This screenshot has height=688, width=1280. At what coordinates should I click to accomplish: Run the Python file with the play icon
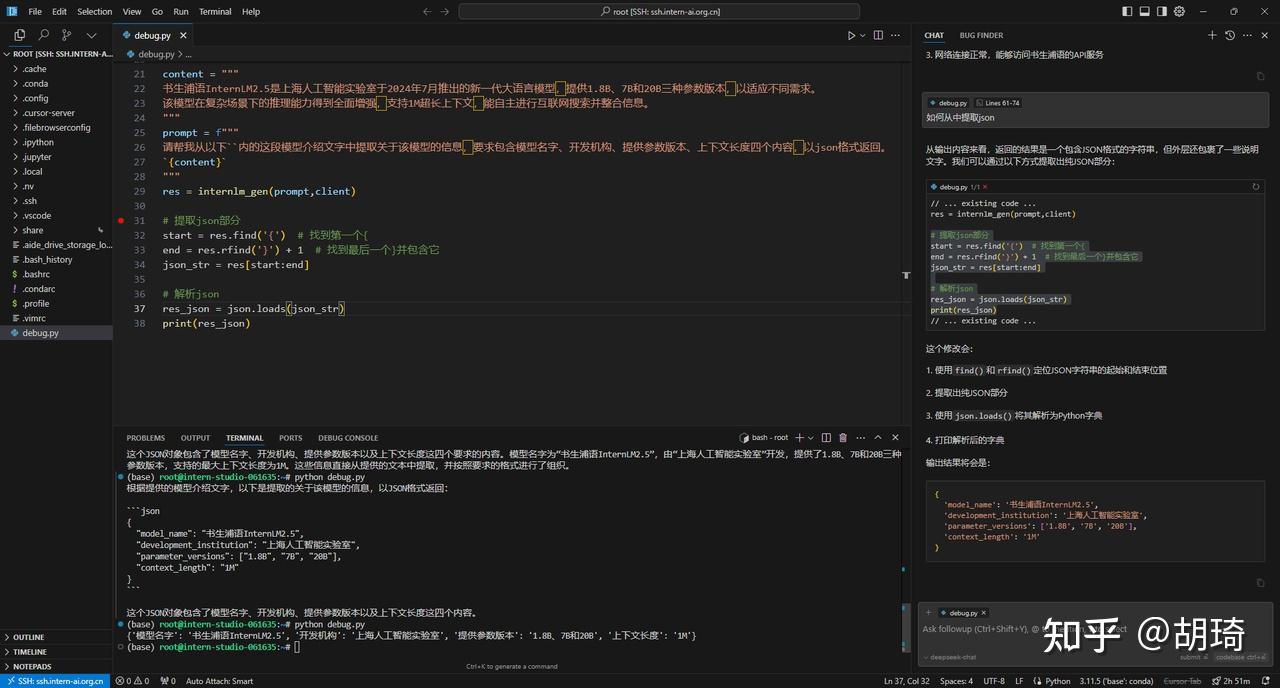pyautogui.click(x=851, y=35)
